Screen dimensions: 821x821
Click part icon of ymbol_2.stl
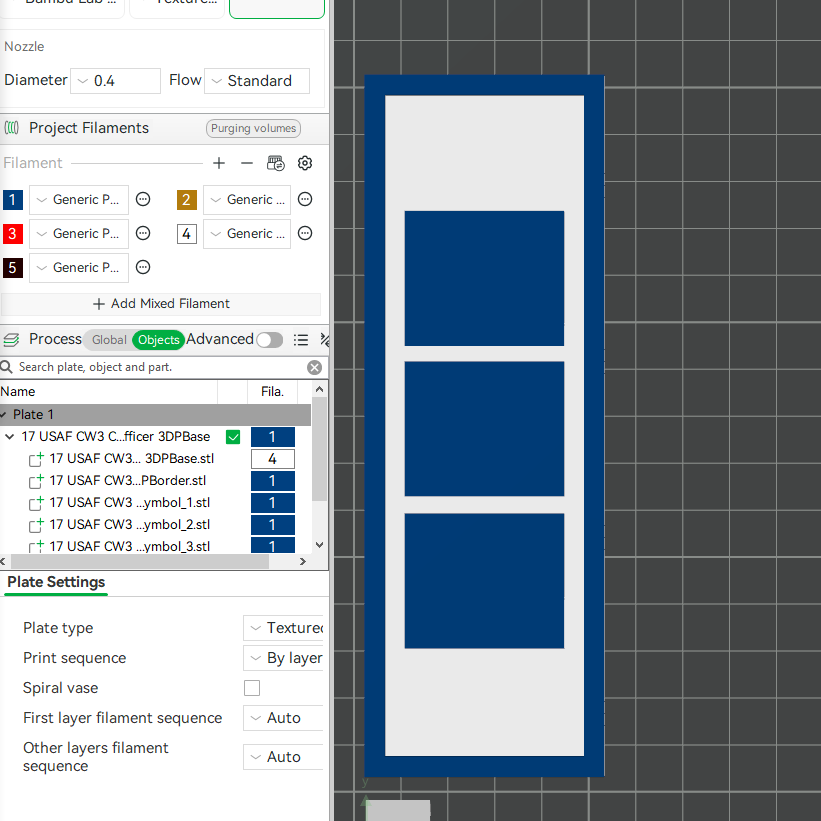[36, 525]
